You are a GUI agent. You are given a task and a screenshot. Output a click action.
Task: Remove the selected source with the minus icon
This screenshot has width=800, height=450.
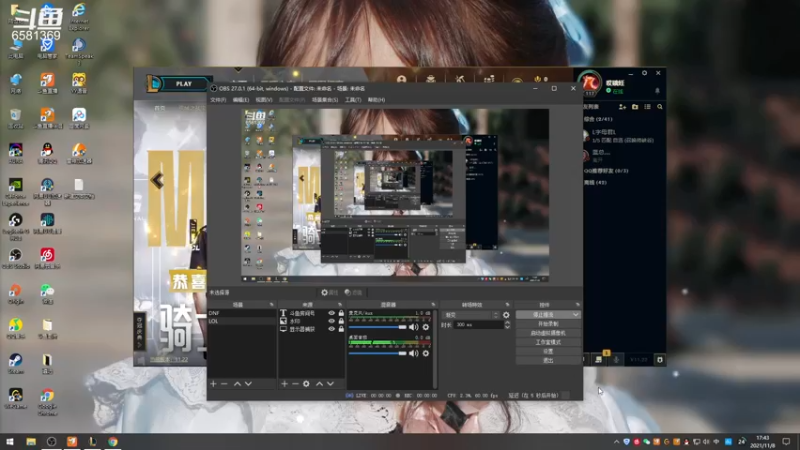(x=295, y=384)
